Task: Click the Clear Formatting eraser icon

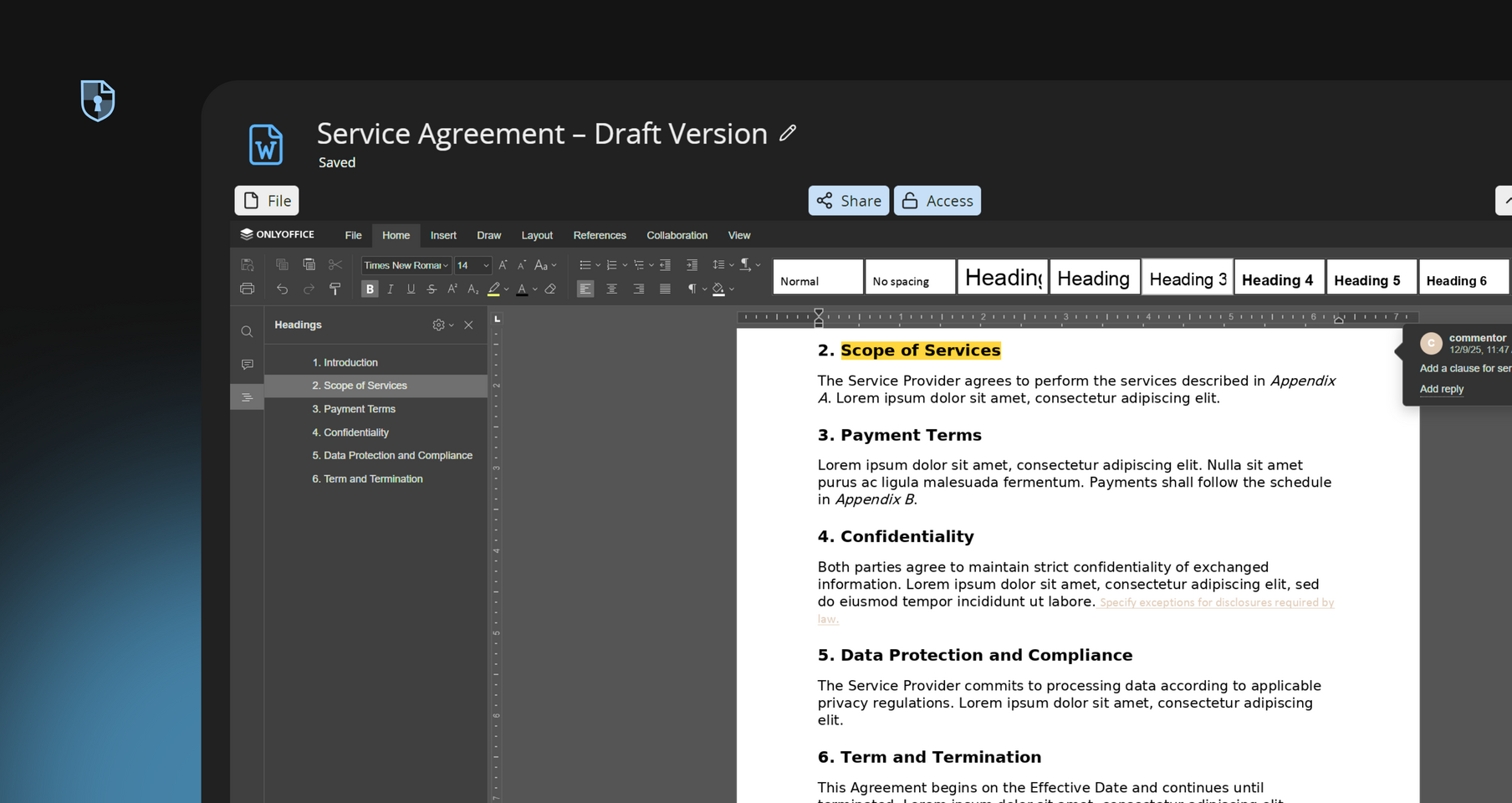Action: [x=550, y=289]
